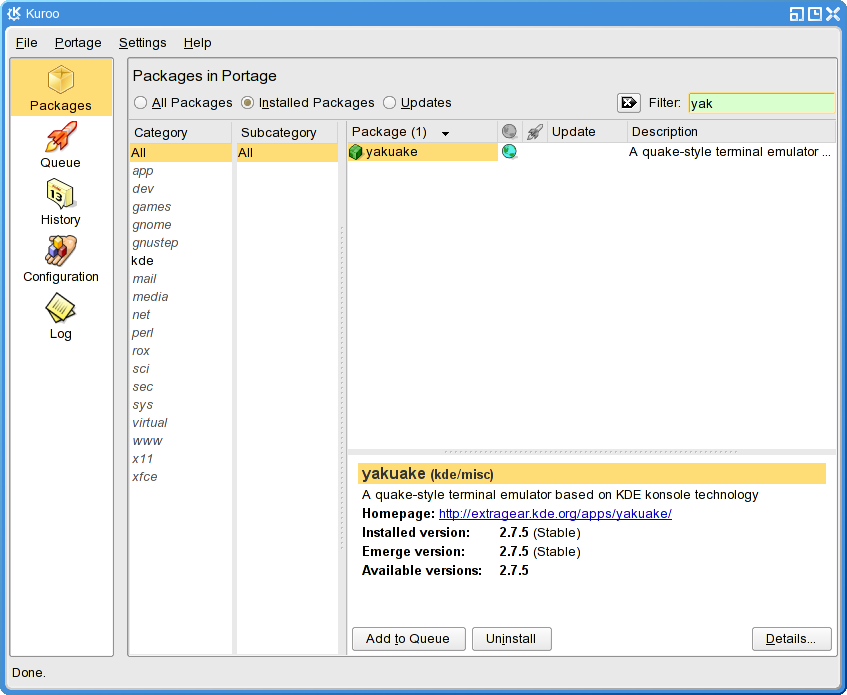Click the yakuake description cell text

point(730,152)
